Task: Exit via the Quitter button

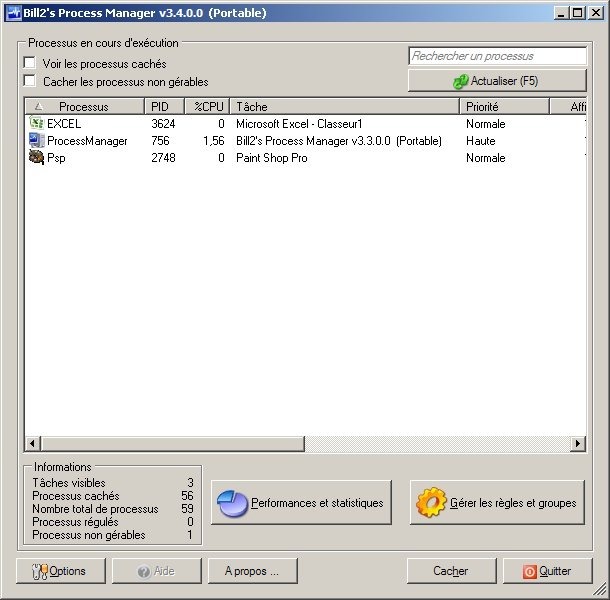Action: pos(548,571)
